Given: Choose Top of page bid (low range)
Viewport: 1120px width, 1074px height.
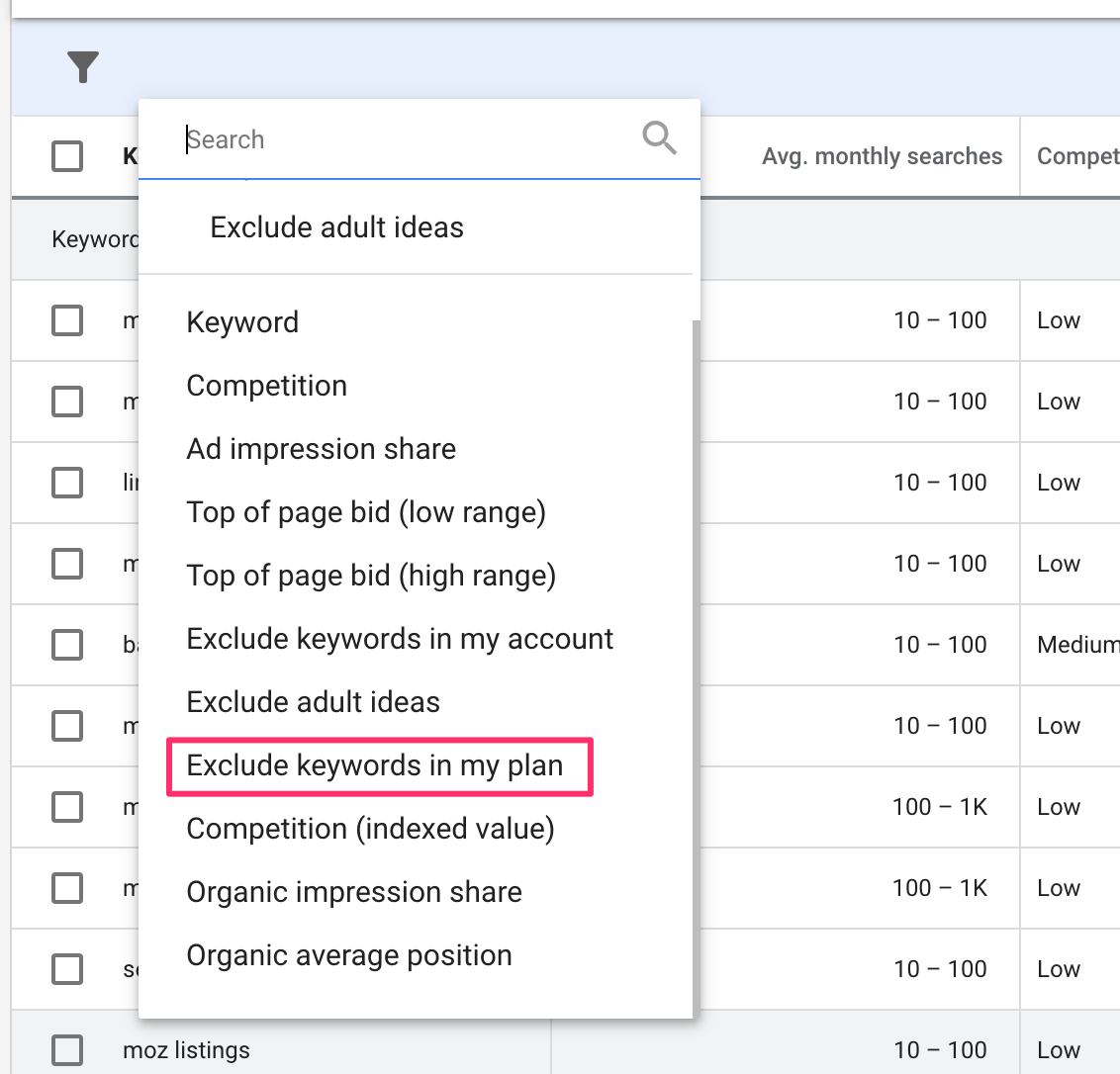Looking at the screenshot, I should pos(366,512).
